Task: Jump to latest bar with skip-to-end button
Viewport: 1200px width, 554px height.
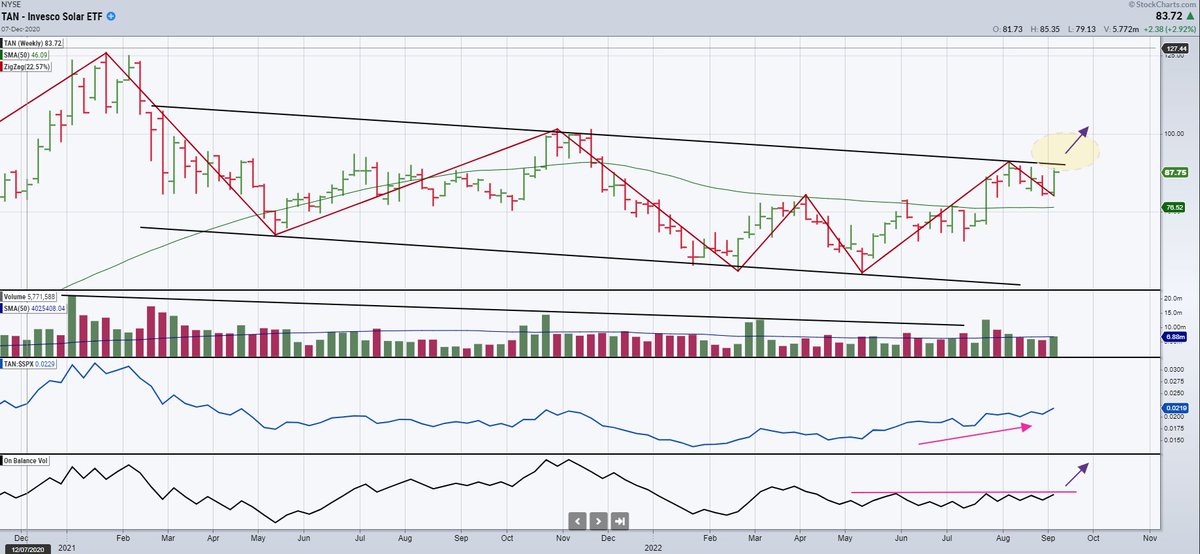Action: (x=620, y=521)
